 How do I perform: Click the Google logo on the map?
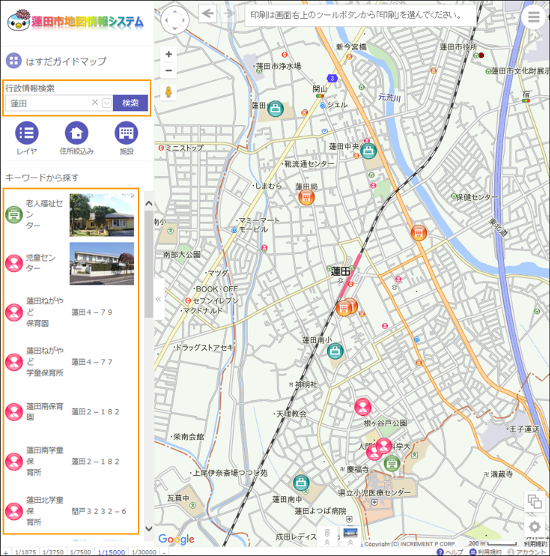176,539
